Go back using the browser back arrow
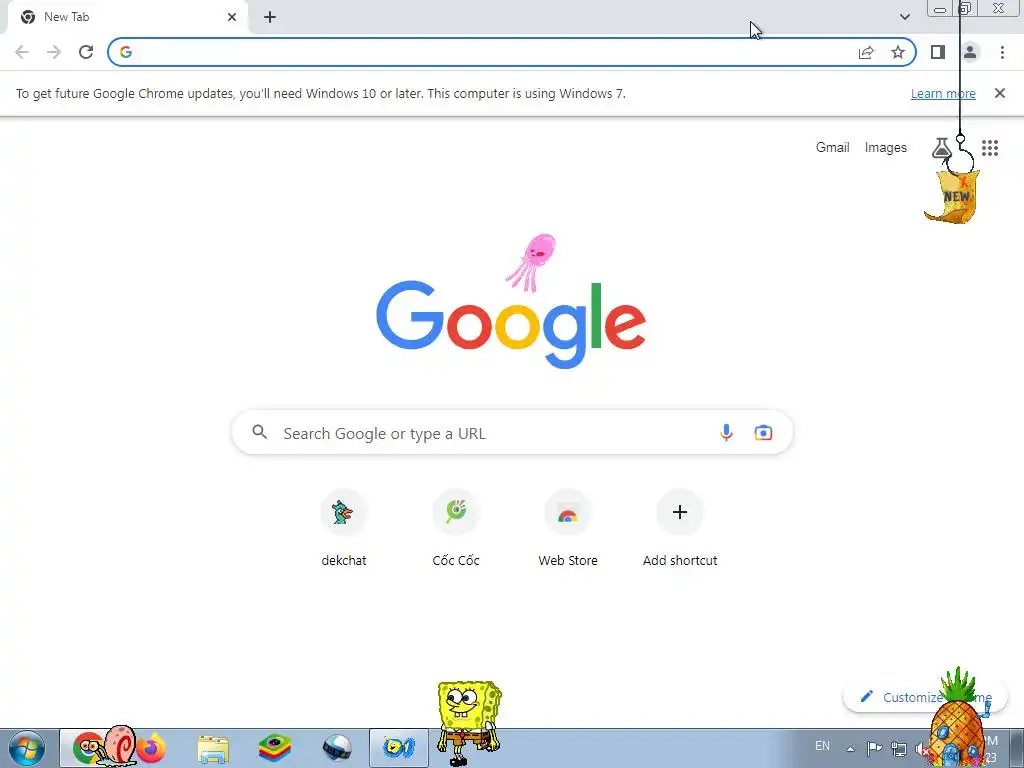The height and width of the screenshot is (768, 1024). tap(22, 52)
